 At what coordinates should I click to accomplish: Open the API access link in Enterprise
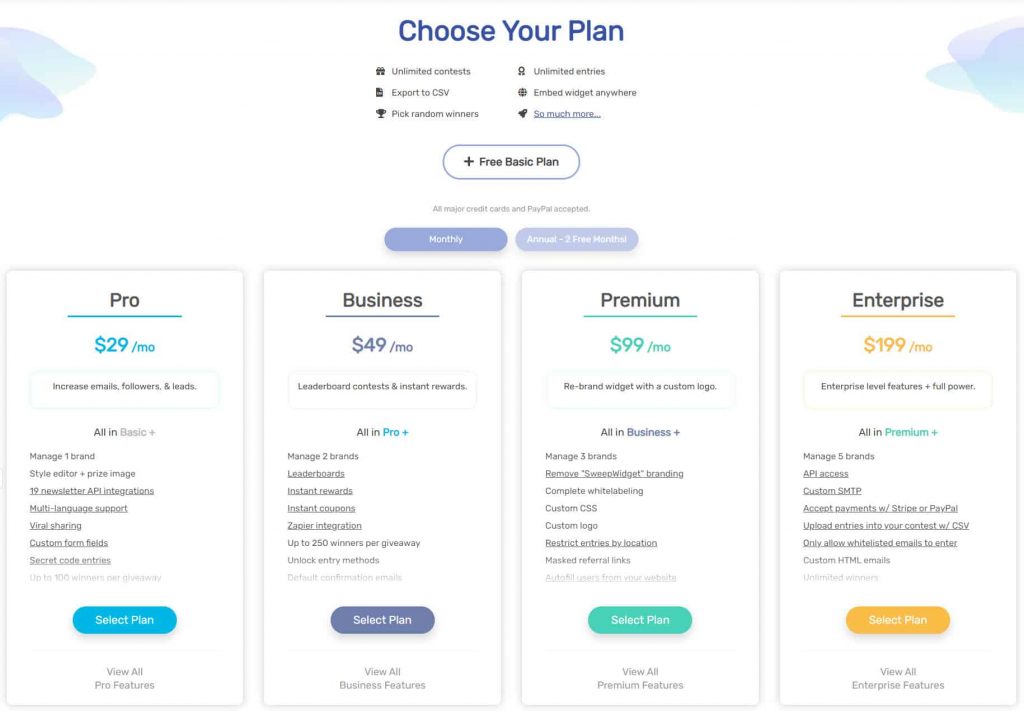tap(826, 474)
